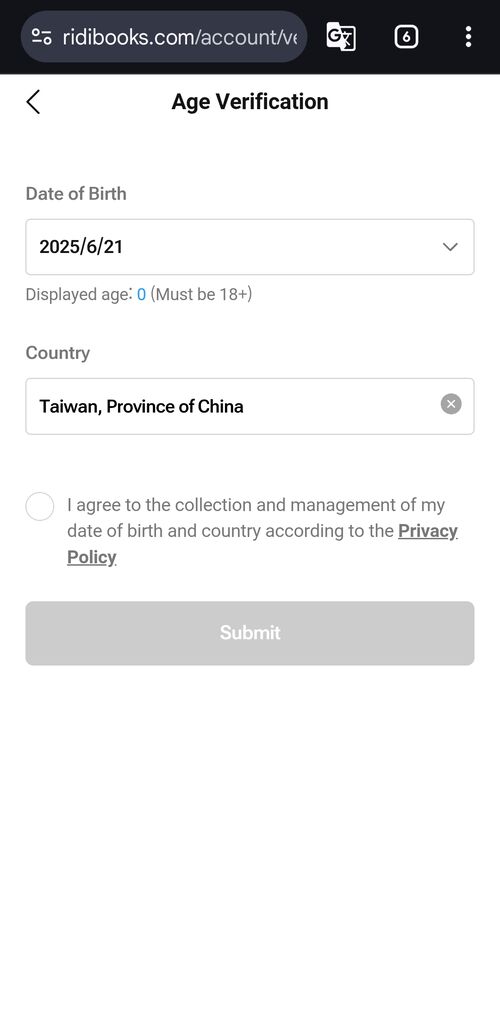Expand the Date of Birth chevron arrow

pos(450,247)
